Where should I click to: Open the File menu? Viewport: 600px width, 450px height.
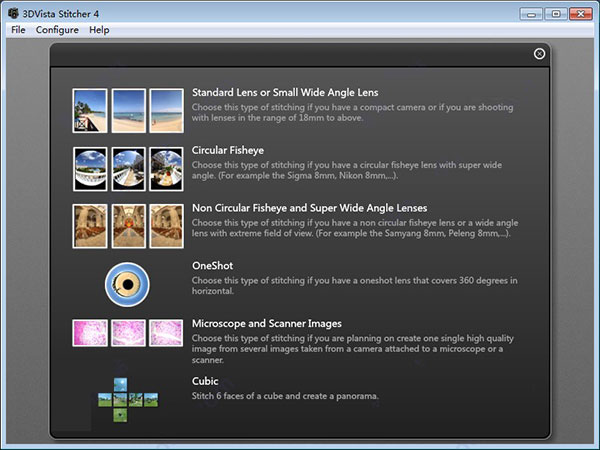tap(18, 30)
